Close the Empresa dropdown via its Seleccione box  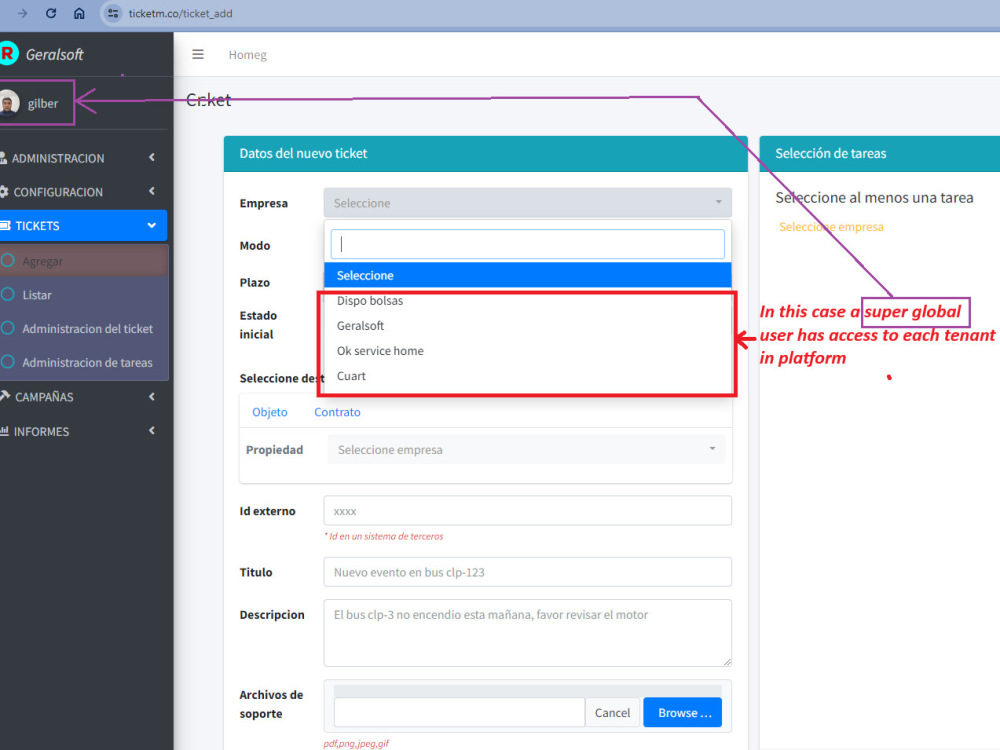pyautogui.click(x=527, y=203)
